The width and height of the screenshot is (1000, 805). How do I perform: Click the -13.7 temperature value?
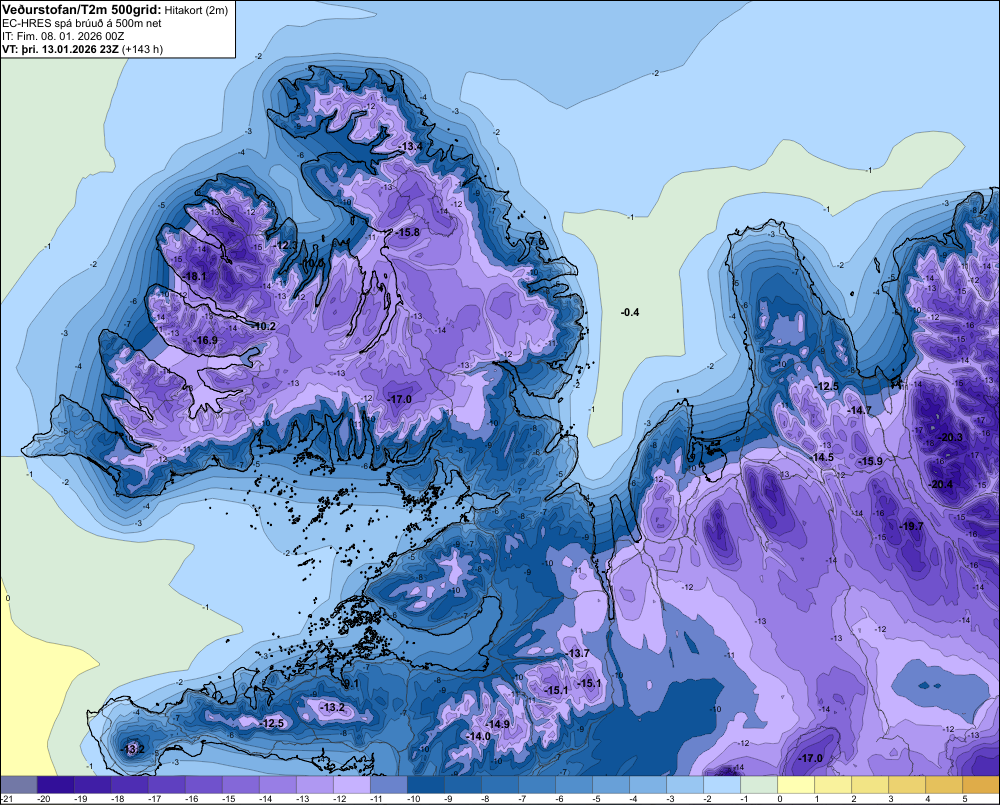pyautogui.click(x=578, y=653)
